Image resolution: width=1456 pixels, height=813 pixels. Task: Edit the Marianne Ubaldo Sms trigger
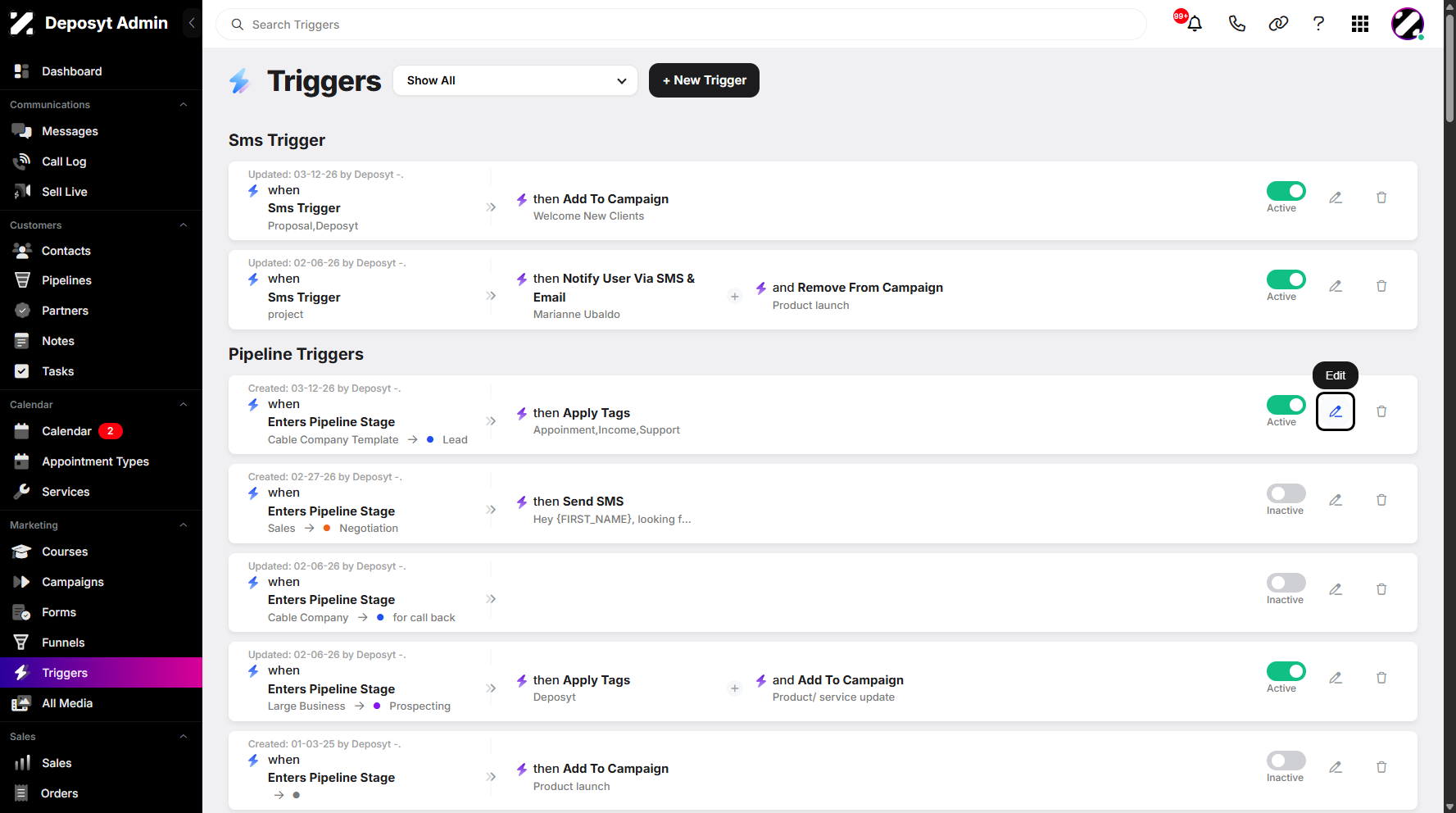click(1336, 286)
